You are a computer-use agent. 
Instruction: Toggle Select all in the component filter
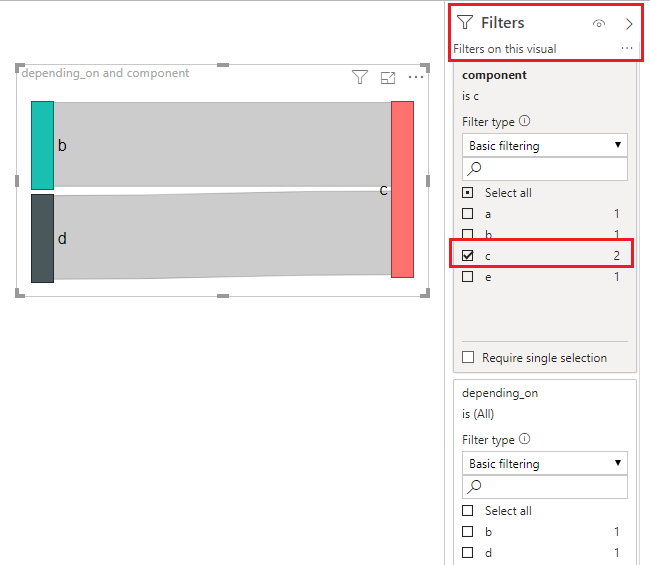click(468, 193)
